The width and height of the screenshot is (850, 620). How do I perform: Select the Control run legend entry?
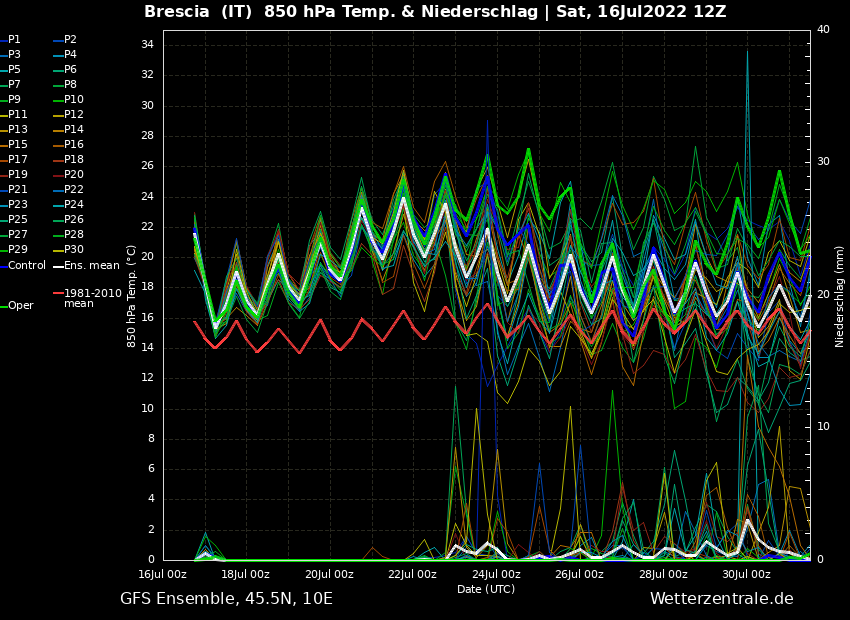coord(27,266)
